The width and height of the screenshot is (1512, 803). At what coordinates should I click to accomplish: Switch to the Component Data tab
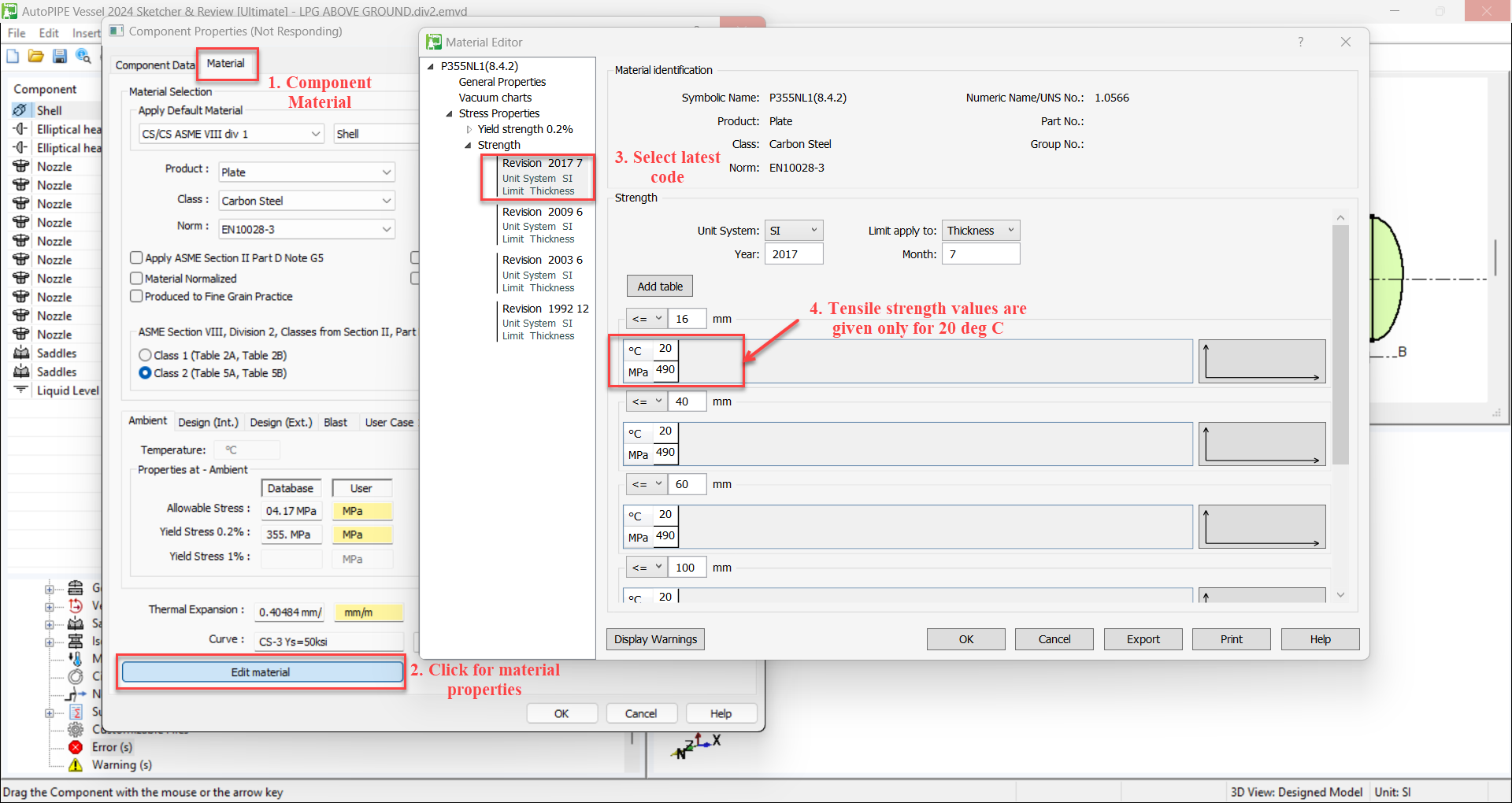point(154,65)
